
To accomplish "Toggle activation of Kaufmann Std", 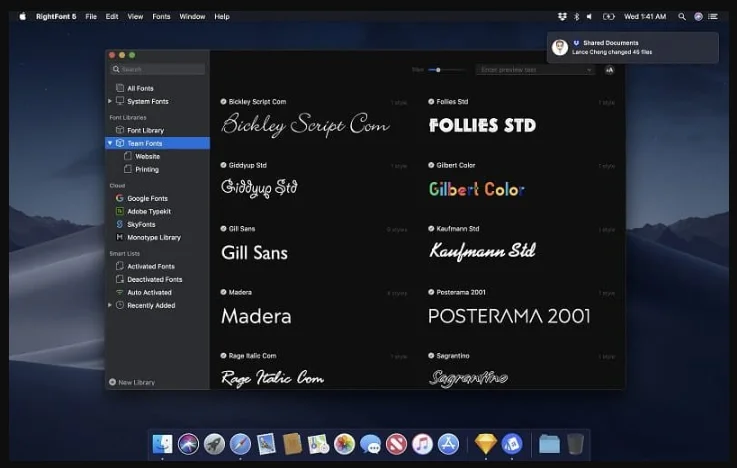I will click(x=431, y=228).
